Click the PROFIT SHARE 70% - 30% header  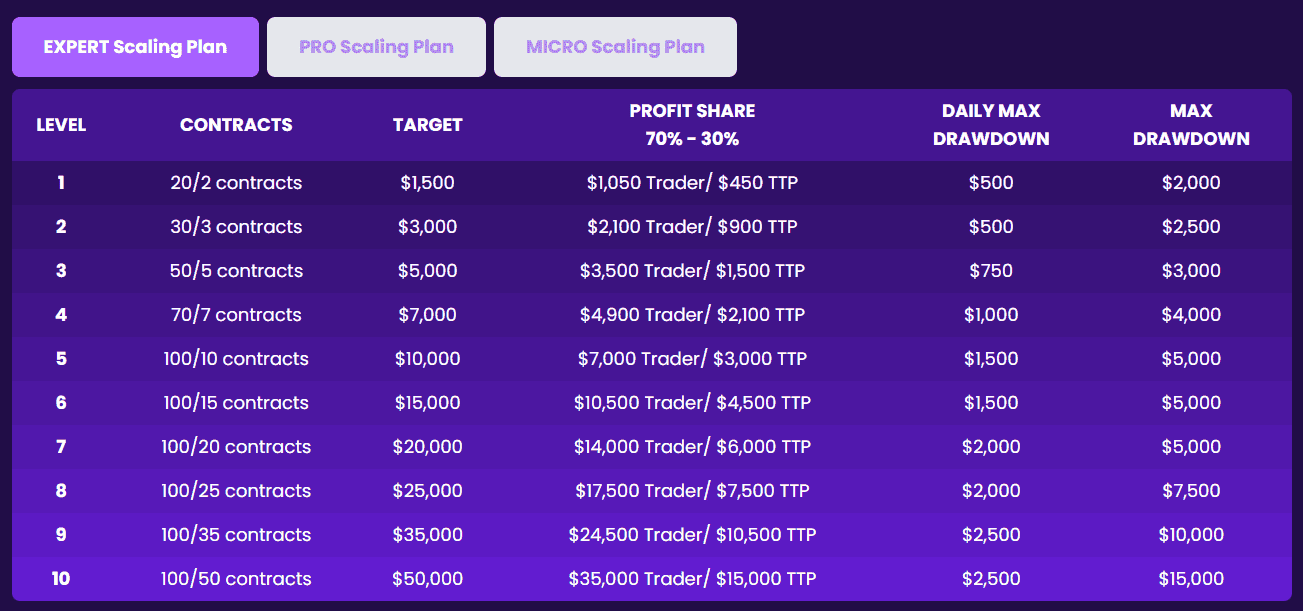click(x=692, y=125)
